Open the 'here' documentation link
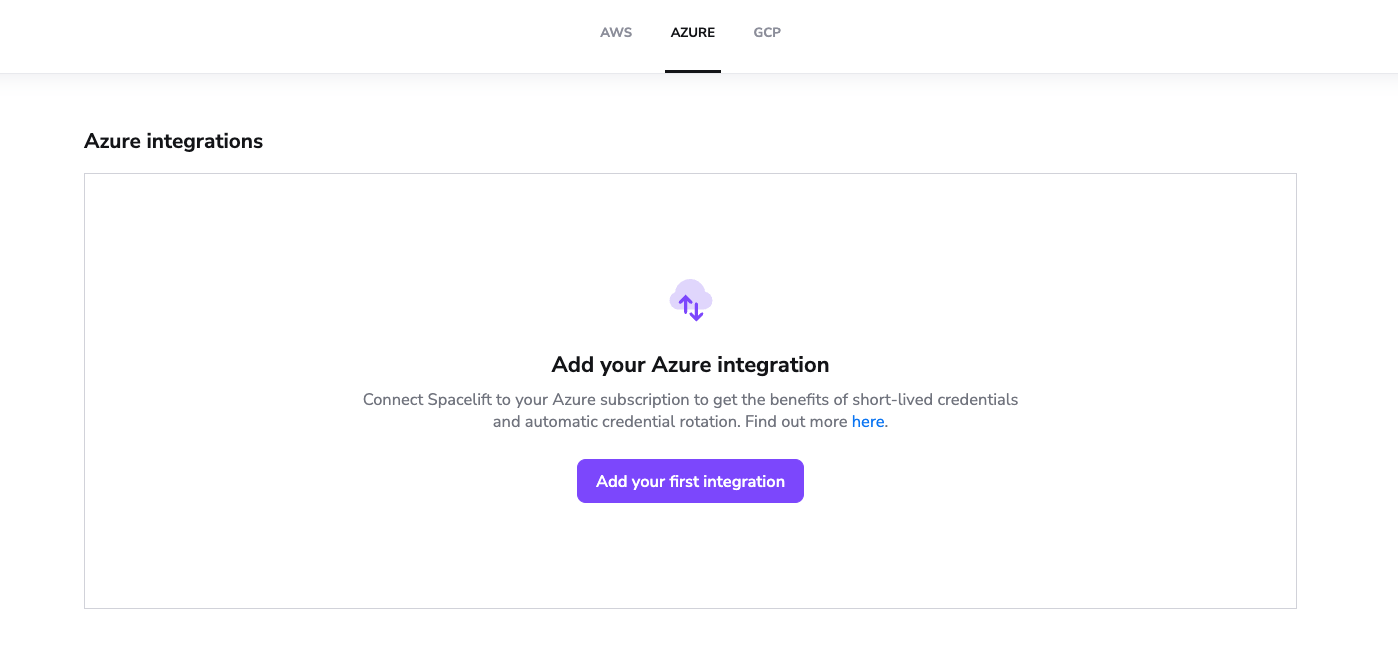This screenshot has width=1398, height=660. (x=868, y=422)
